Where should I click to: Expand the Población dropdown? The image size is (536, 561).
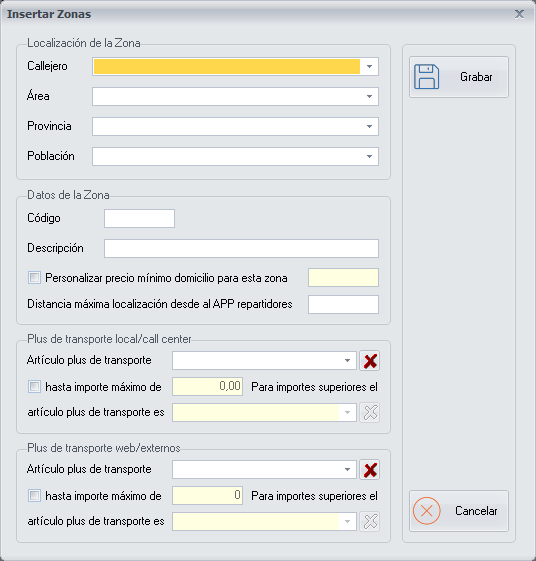pyautogui.click(x=369, y=157)
